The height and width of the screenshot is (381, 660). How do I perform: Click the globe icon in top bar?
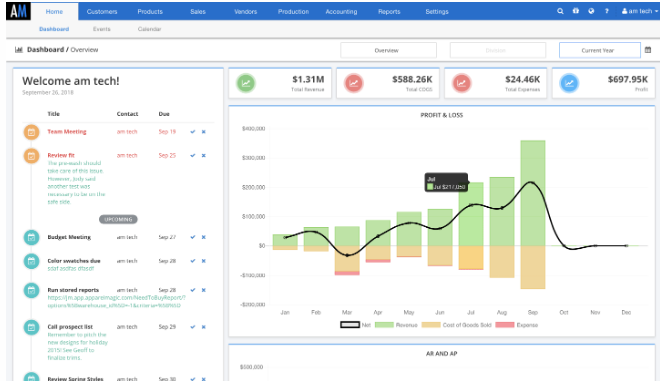pos(591,11)
